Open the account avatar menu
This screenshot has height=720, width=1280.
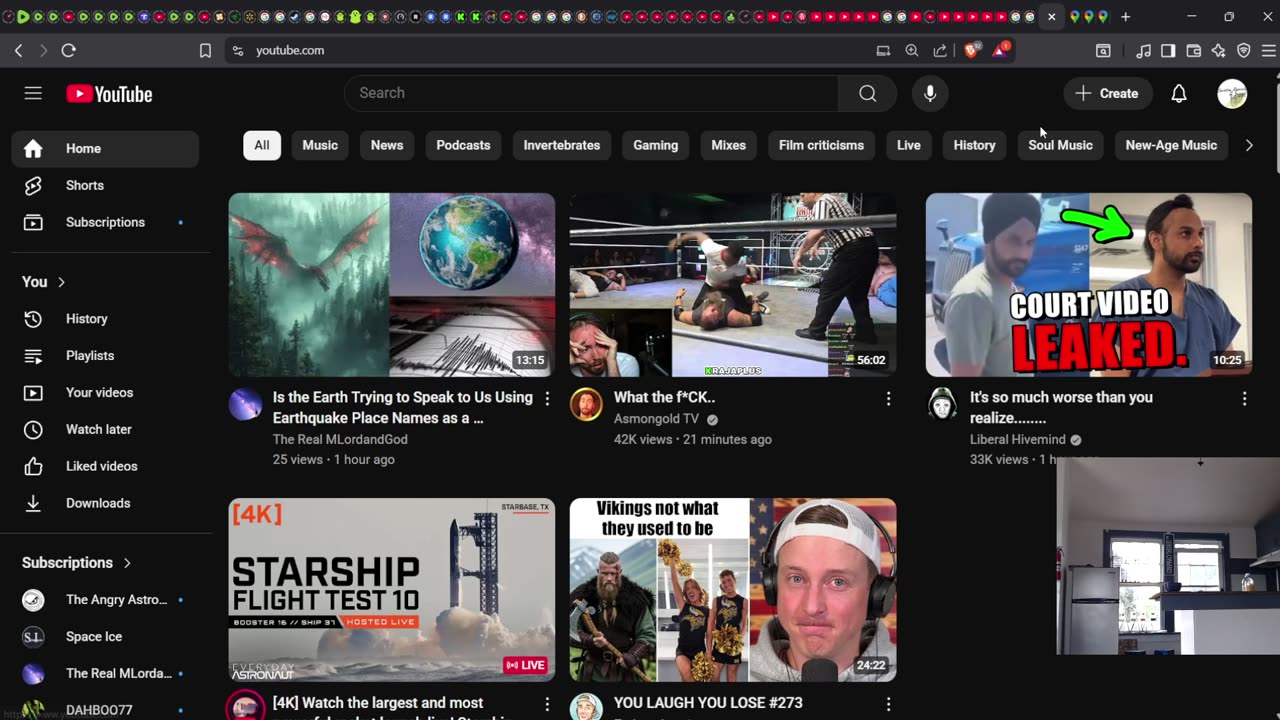(1232, 93)
